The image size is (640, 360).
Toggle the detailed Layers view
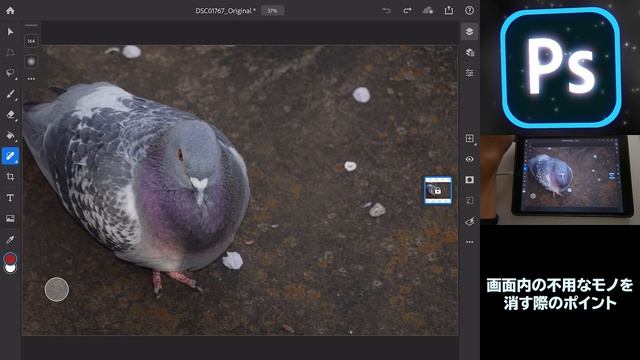[x=469, y=52]
